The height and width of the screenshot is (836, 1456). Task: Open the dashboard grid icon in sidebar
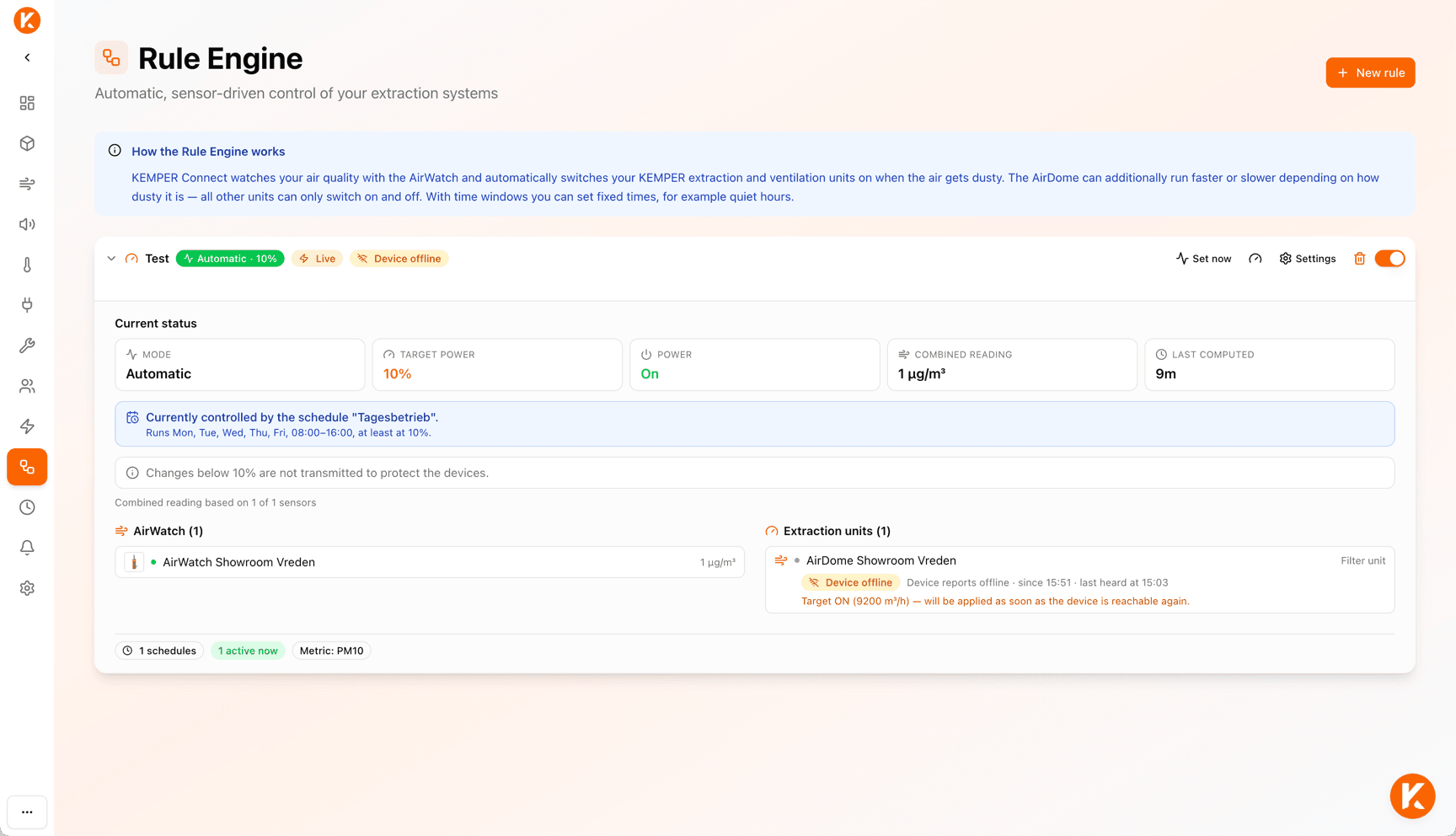(x=27, y=103)
